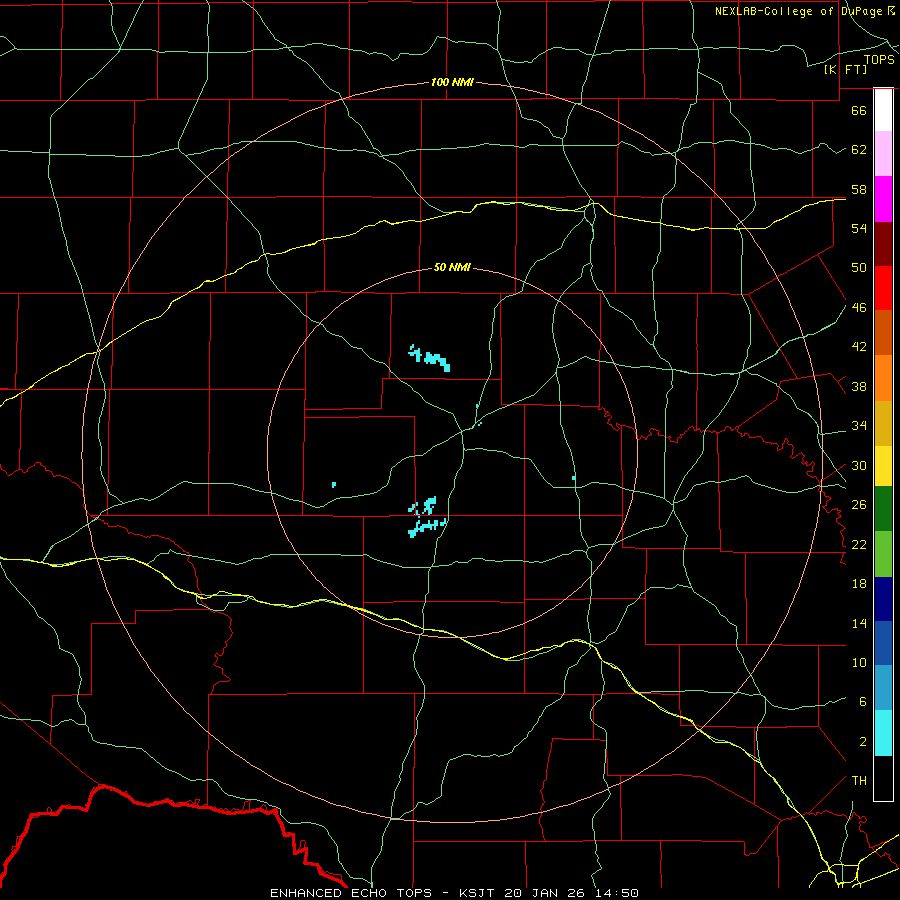Click the 'KSJT' station identifier
This screenshot has width=900, height=900.
478,893
